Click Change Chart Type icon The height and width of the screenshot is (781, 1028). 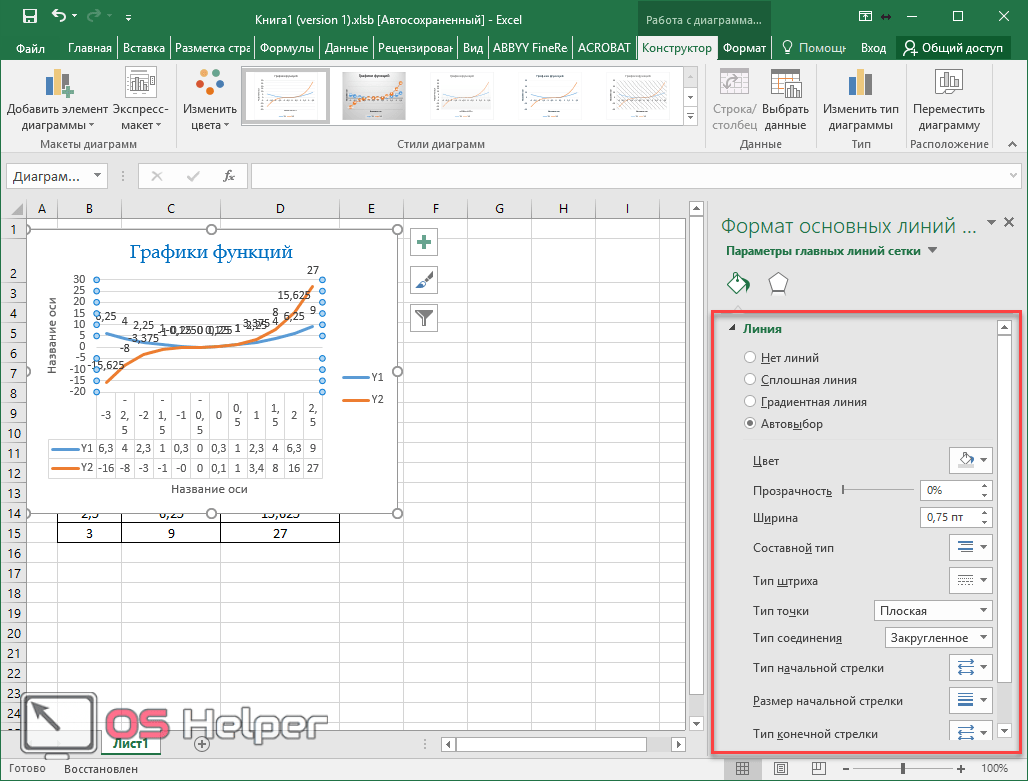point(860,101)
